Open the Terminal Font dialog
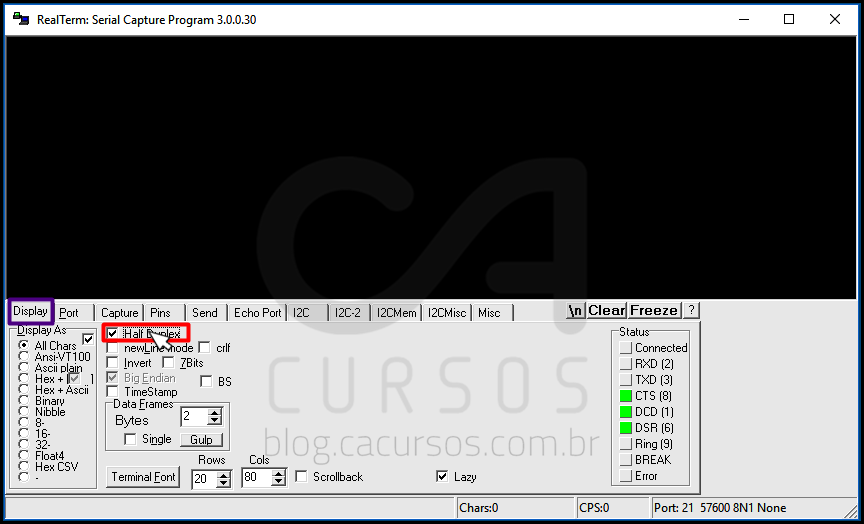This screenshot has height=524, width=864. (x=143, y=477)
